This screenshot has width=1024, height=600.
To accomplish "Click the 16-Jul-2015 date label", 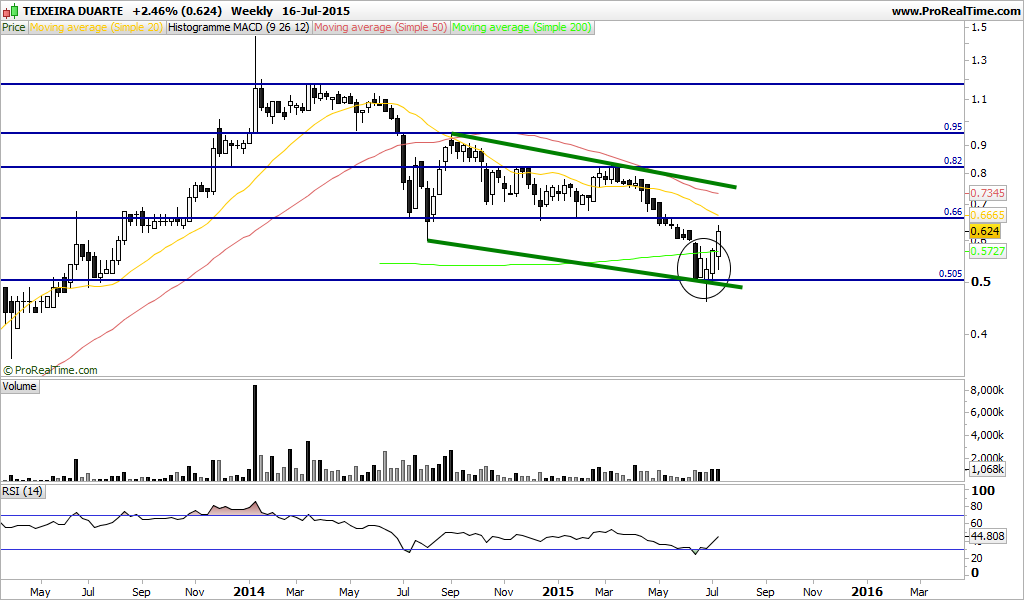I will click(316, 11).
